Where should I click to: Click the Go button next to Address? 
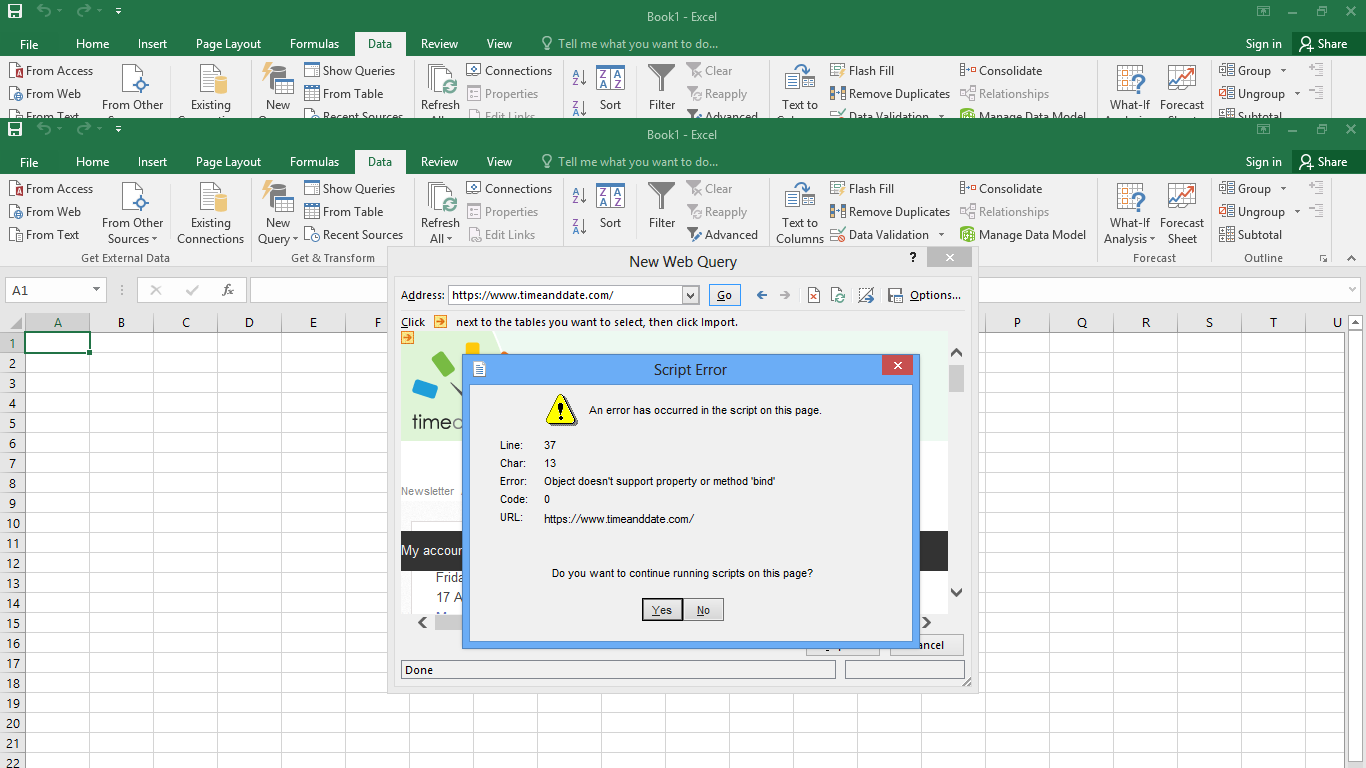(724, 295)
